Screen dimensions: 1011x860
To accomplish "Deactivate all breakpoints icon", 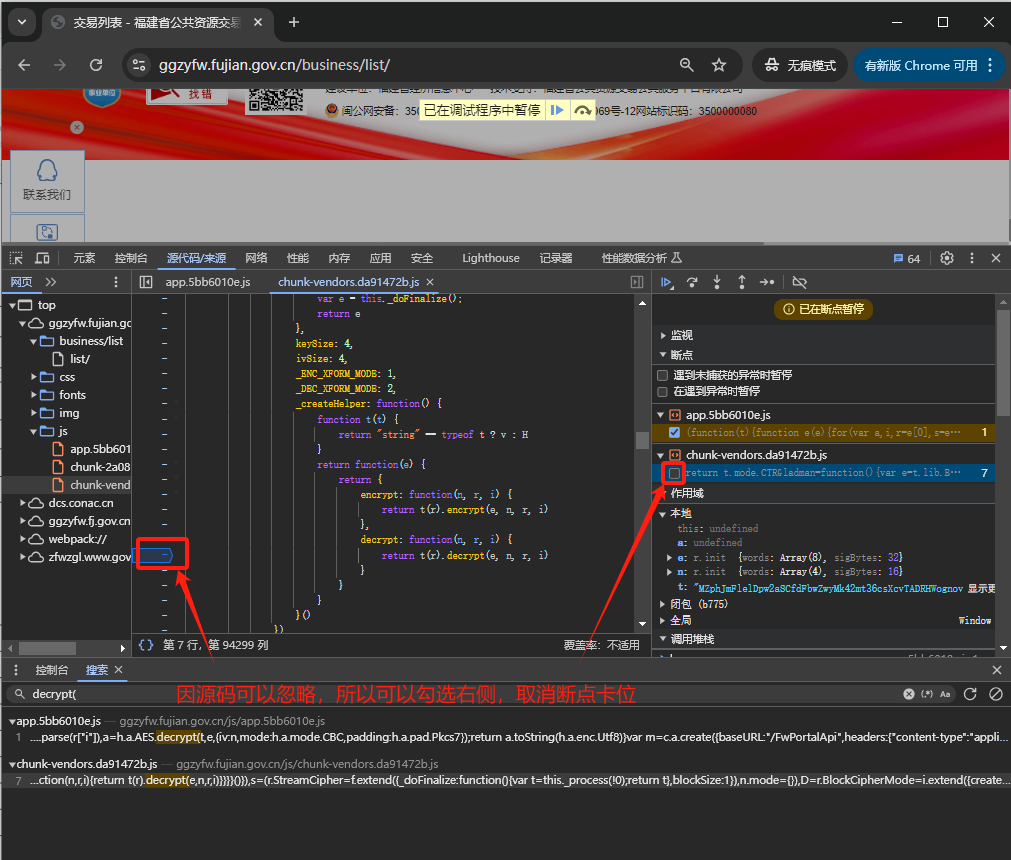I will click(x=799, y=283).
